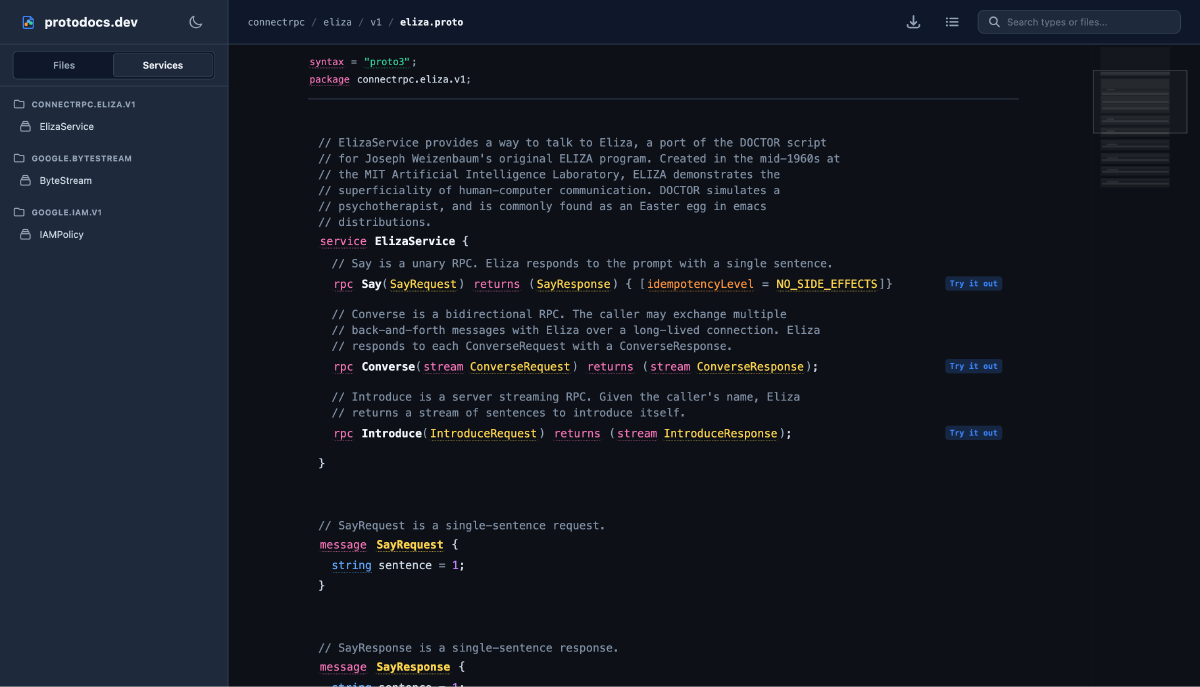This screenshot has width=1200, height=687.
Task: Focus the Search types or files field
Action: pyautogui.click(x=1079, y=22)
